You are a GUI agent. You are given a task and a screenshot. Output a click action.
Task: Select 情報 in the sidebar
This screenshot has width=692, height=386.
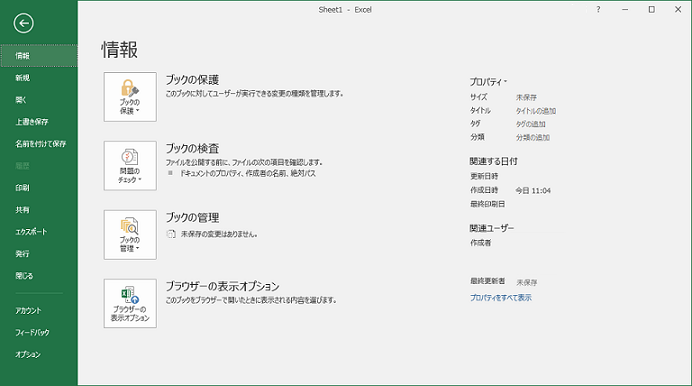click(39, 56)
